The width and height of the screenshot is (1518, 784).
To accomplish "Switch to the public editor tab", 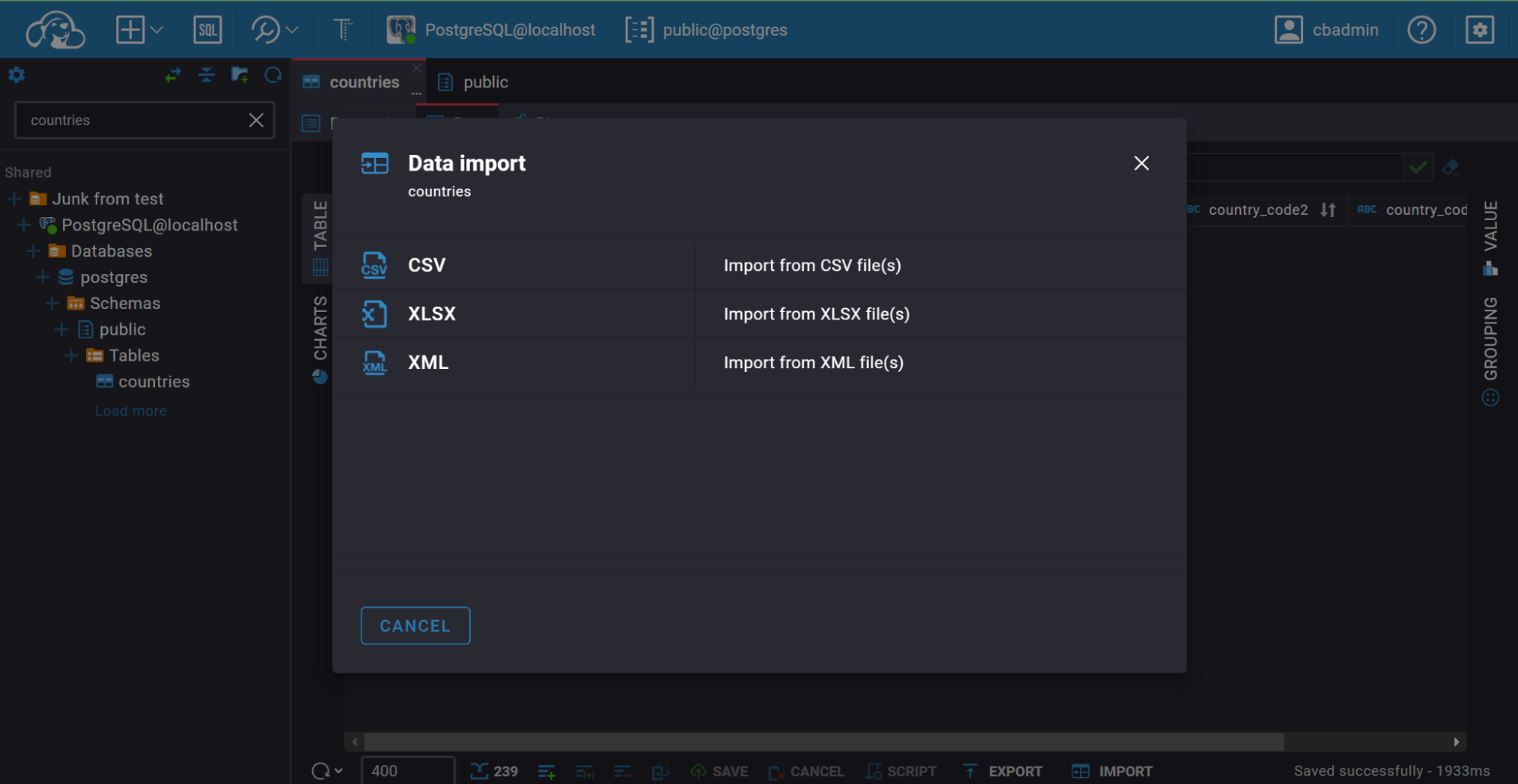I will point(474,82).
